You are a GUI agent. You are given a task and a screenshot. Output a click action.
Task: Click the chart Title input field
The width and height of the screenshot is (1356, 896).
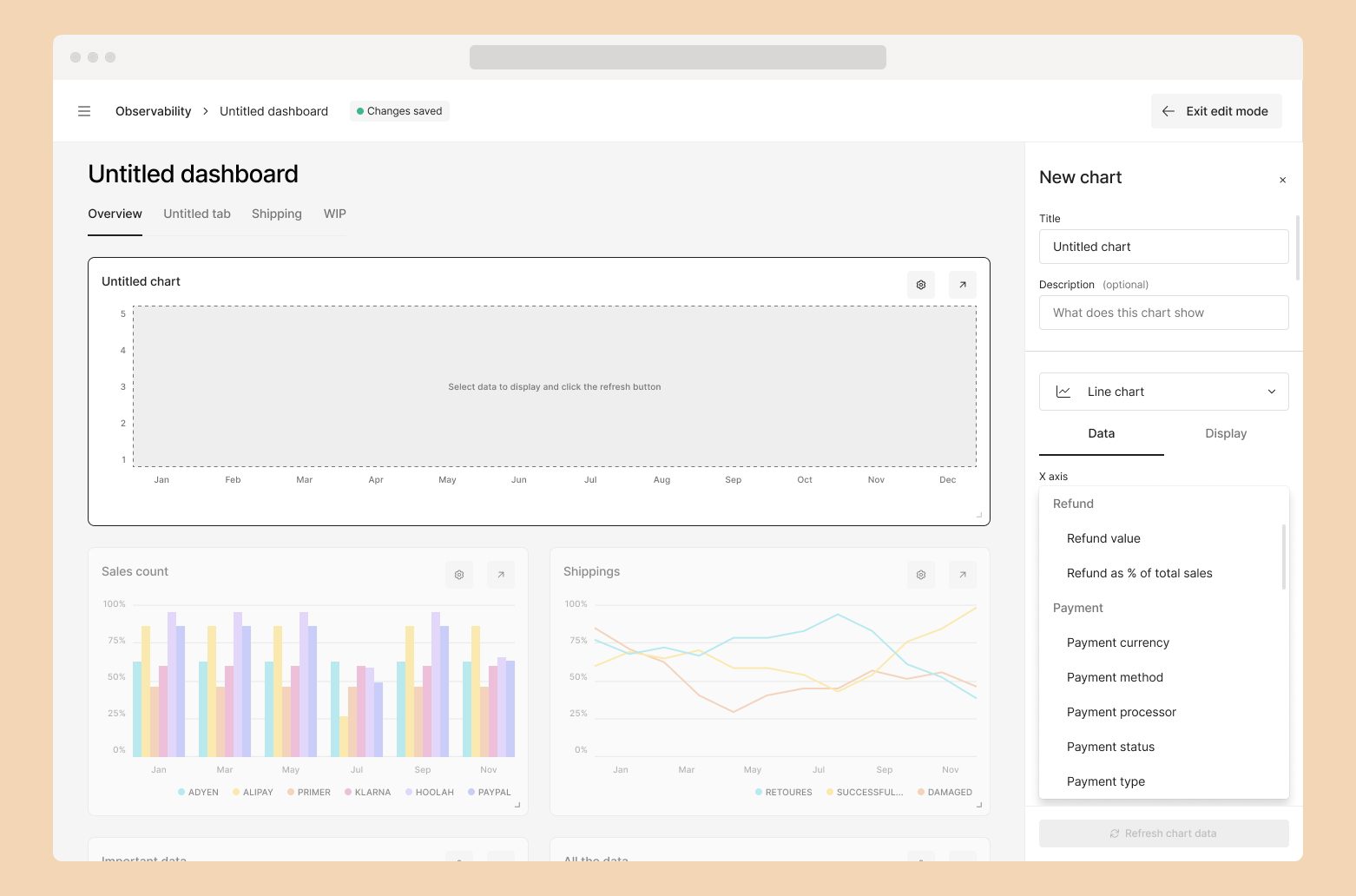pyautogui.click(x=1163, y=247)
